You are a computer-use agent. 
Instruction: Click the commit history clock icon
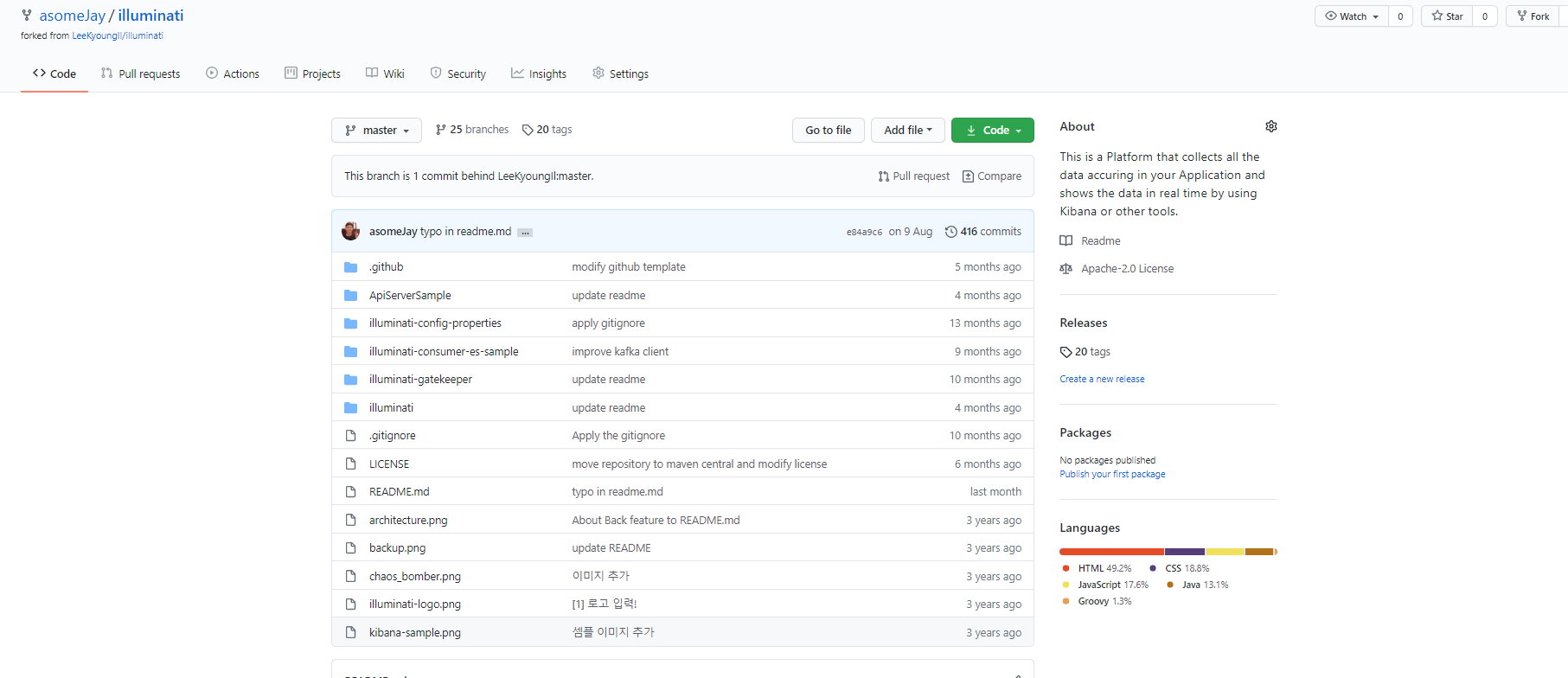(x=950, y=232)
